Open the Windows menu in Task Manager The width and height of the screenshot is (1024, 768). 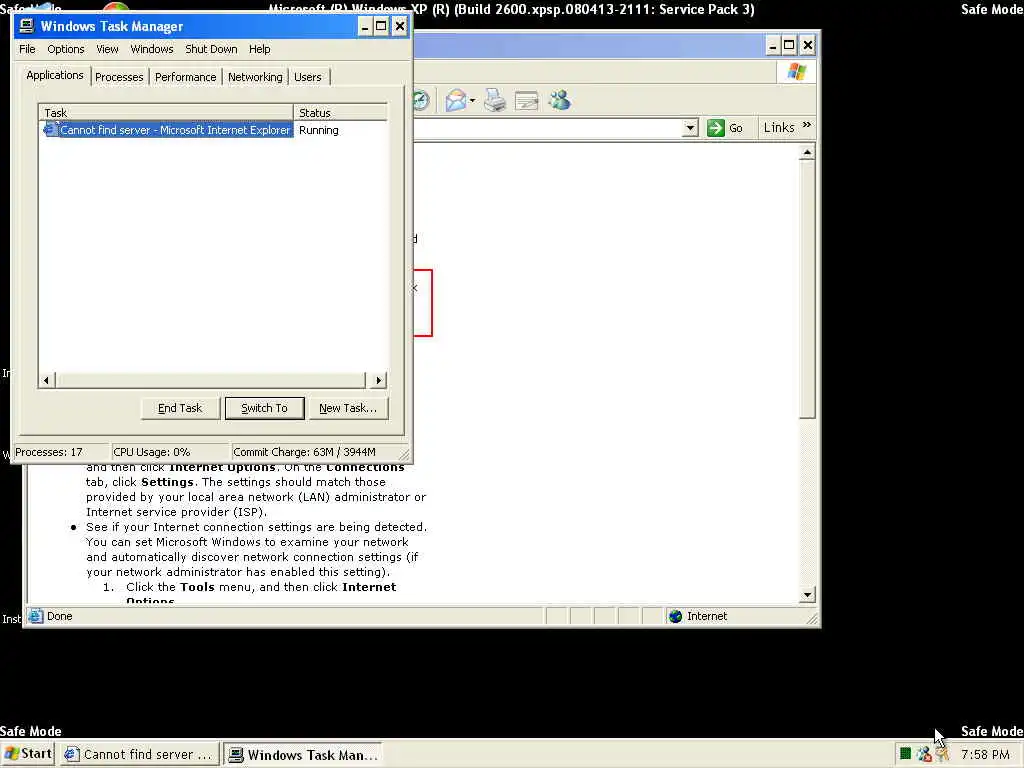tap(152, 49)
